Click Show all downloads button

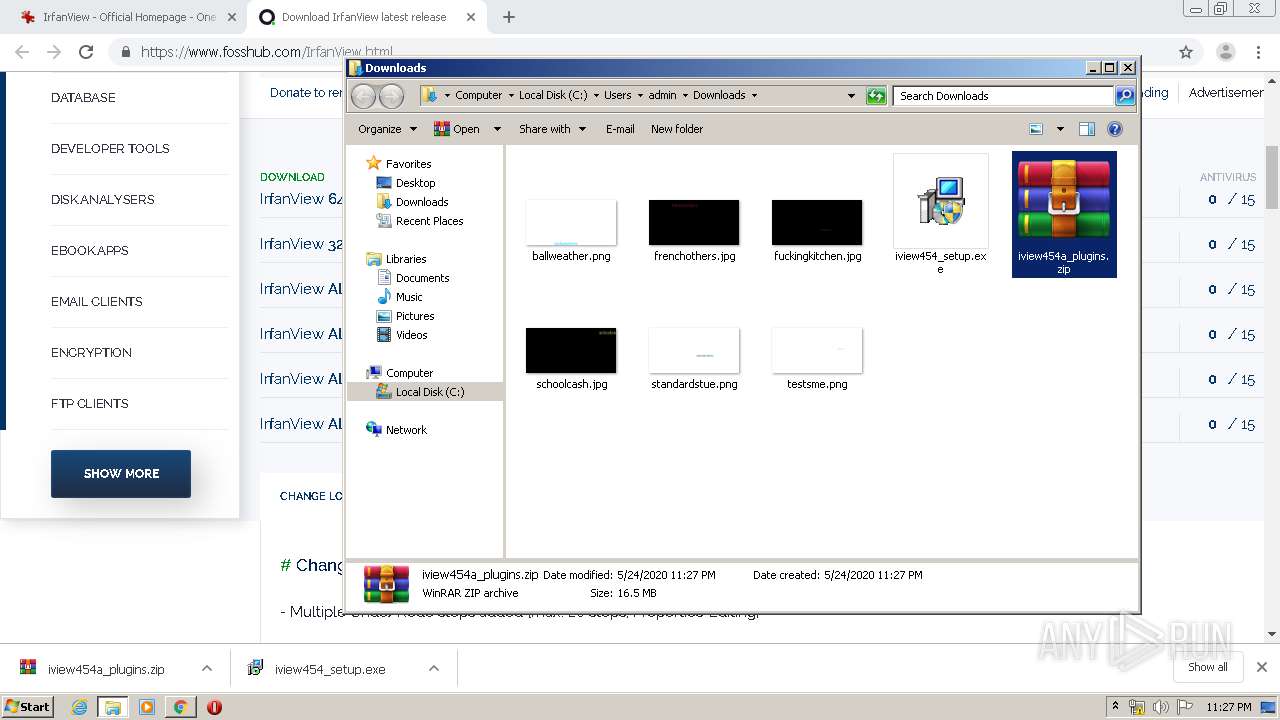tap(1208, 667)
